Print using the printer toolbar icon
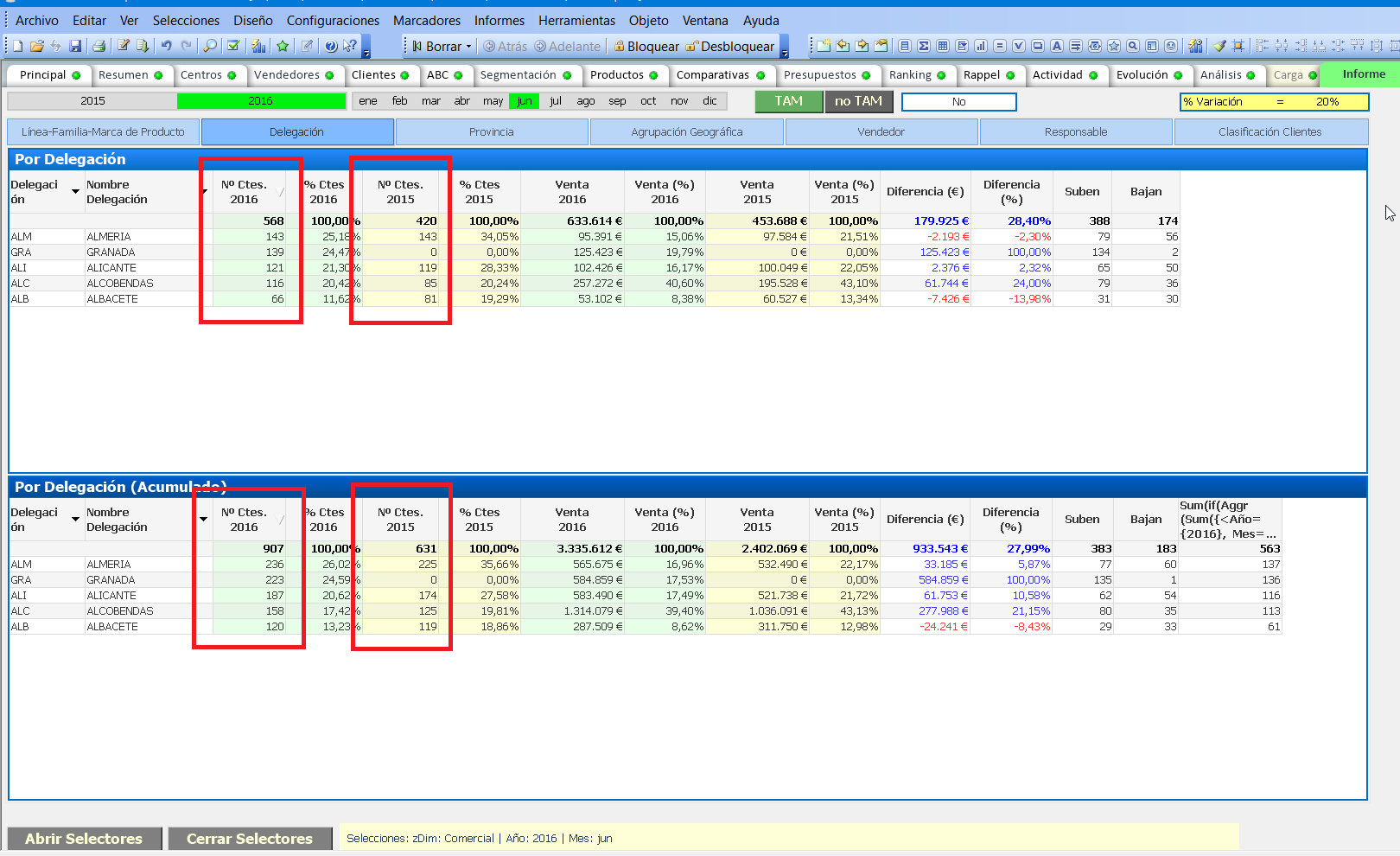Image resolution: width=1400 pixels, height=856 pixels. (x=99, y=46)
